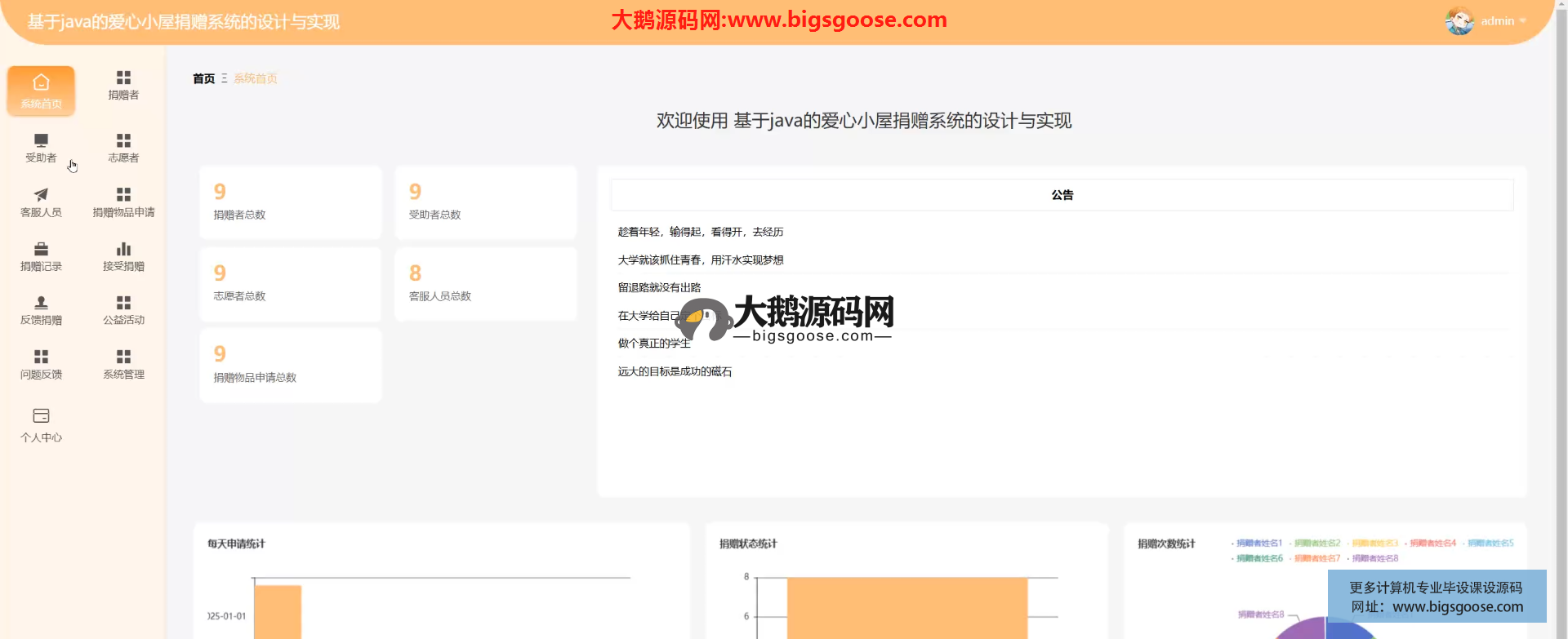
Task: Expand the admin dropdown arrow
Action: [1522, 21]
